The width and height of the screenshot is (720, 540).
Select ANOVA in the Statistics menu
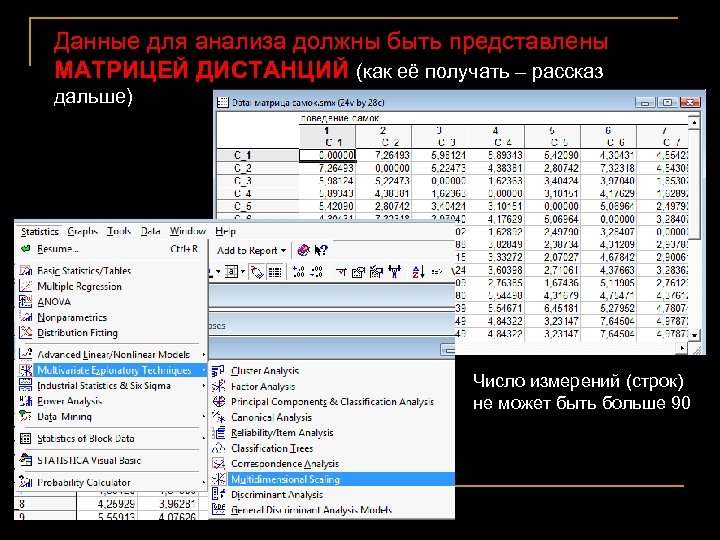click(x=110, y=302)
